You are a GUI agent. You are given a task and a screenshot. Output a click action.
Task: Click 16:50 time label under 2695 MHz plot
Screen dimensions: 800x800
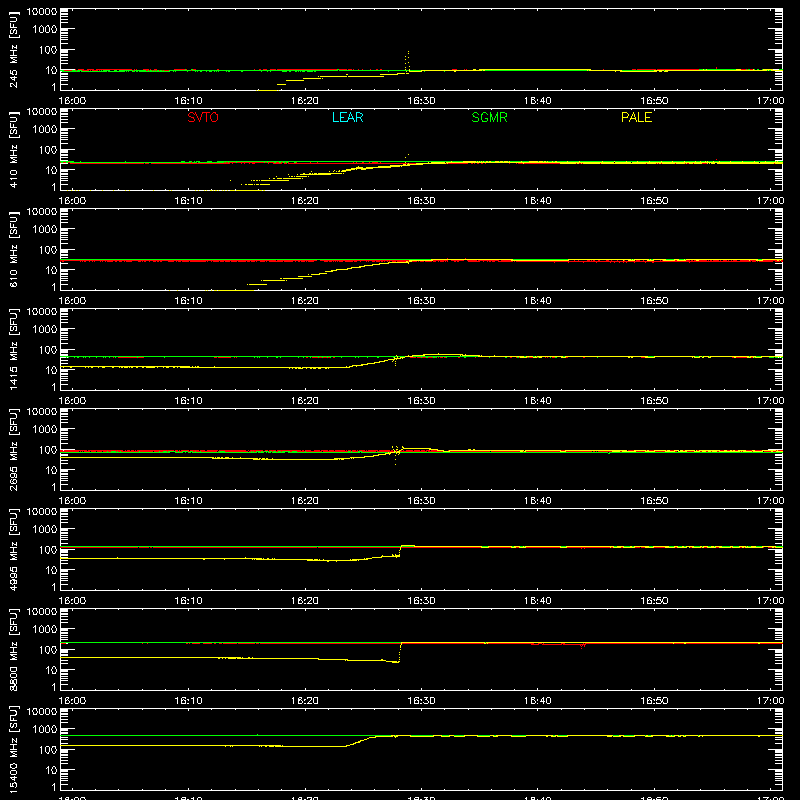click(654, 501)
